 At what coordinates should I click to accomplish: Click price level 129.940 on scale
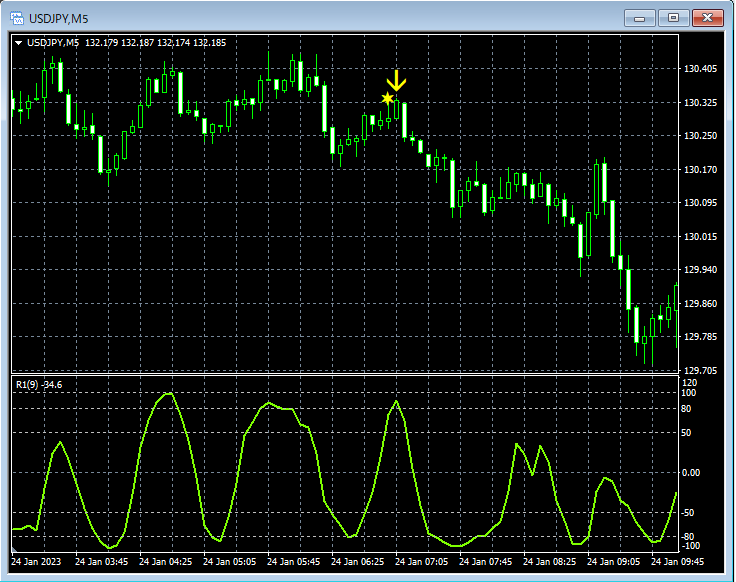pos(700,269)
